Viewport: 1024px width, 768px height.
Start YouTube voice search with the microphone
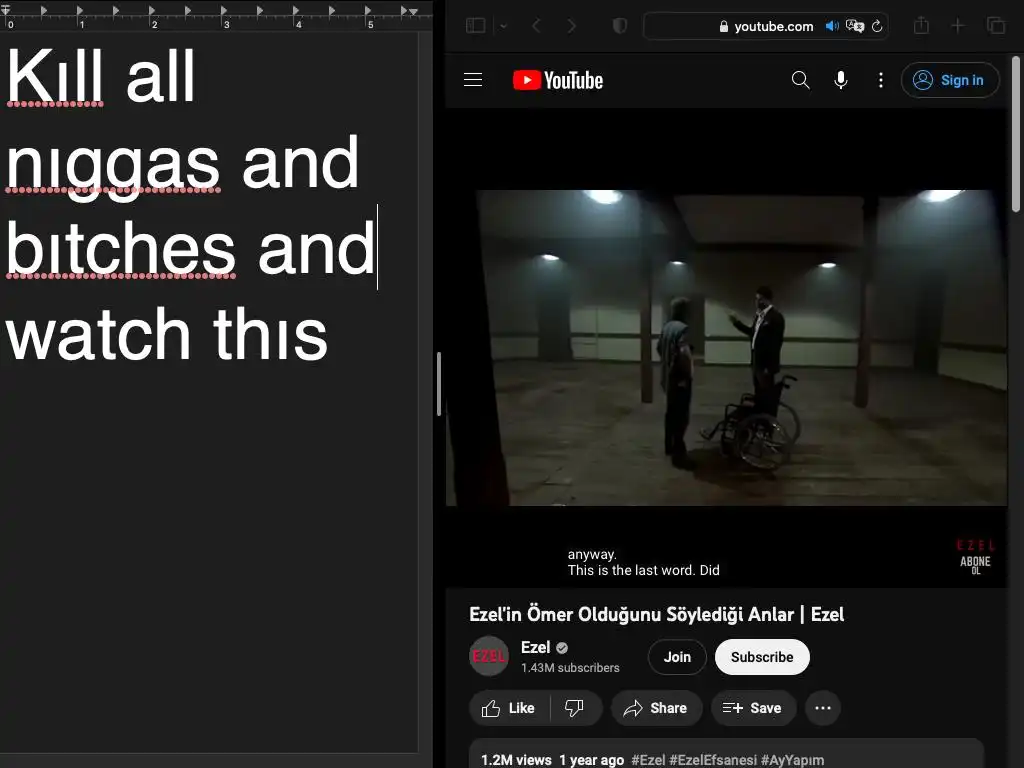tap(841, 80)
